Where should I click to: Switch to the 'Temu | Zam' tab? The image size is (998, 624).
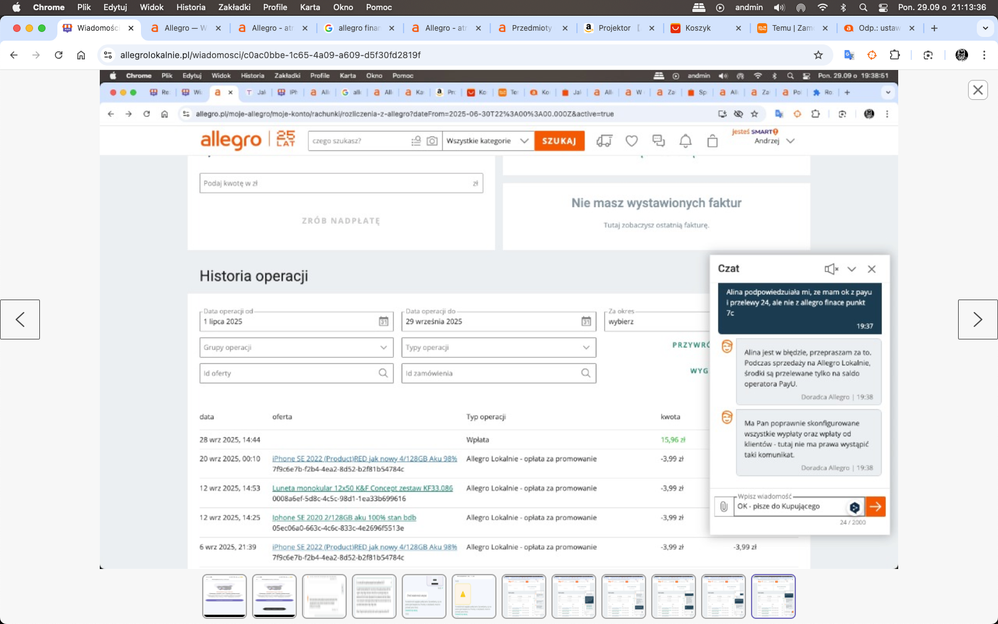793,28
